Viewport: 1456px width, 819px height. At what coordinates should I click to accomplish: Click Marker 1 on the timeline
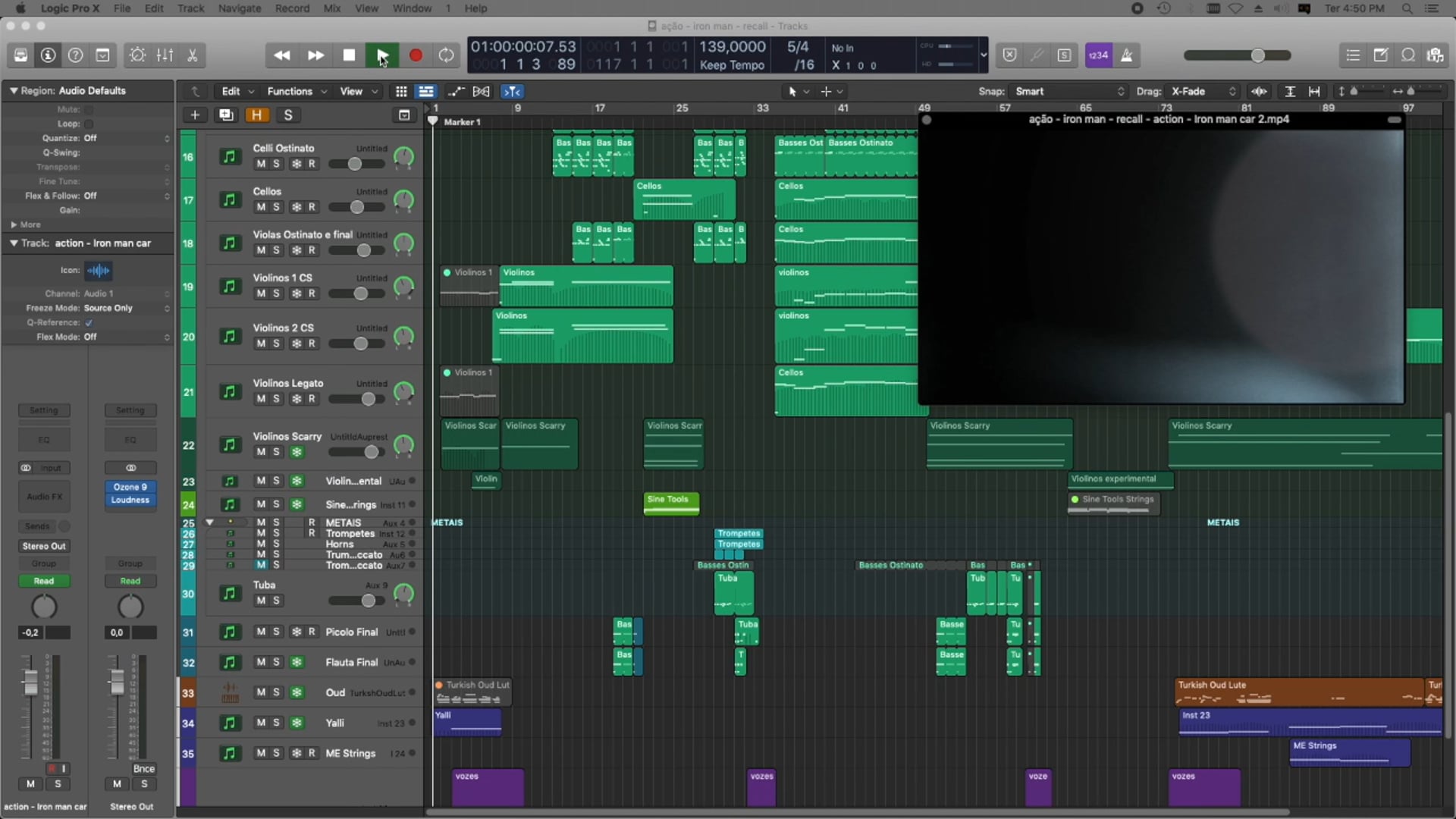pyautogui.click(x=463, y=121)
